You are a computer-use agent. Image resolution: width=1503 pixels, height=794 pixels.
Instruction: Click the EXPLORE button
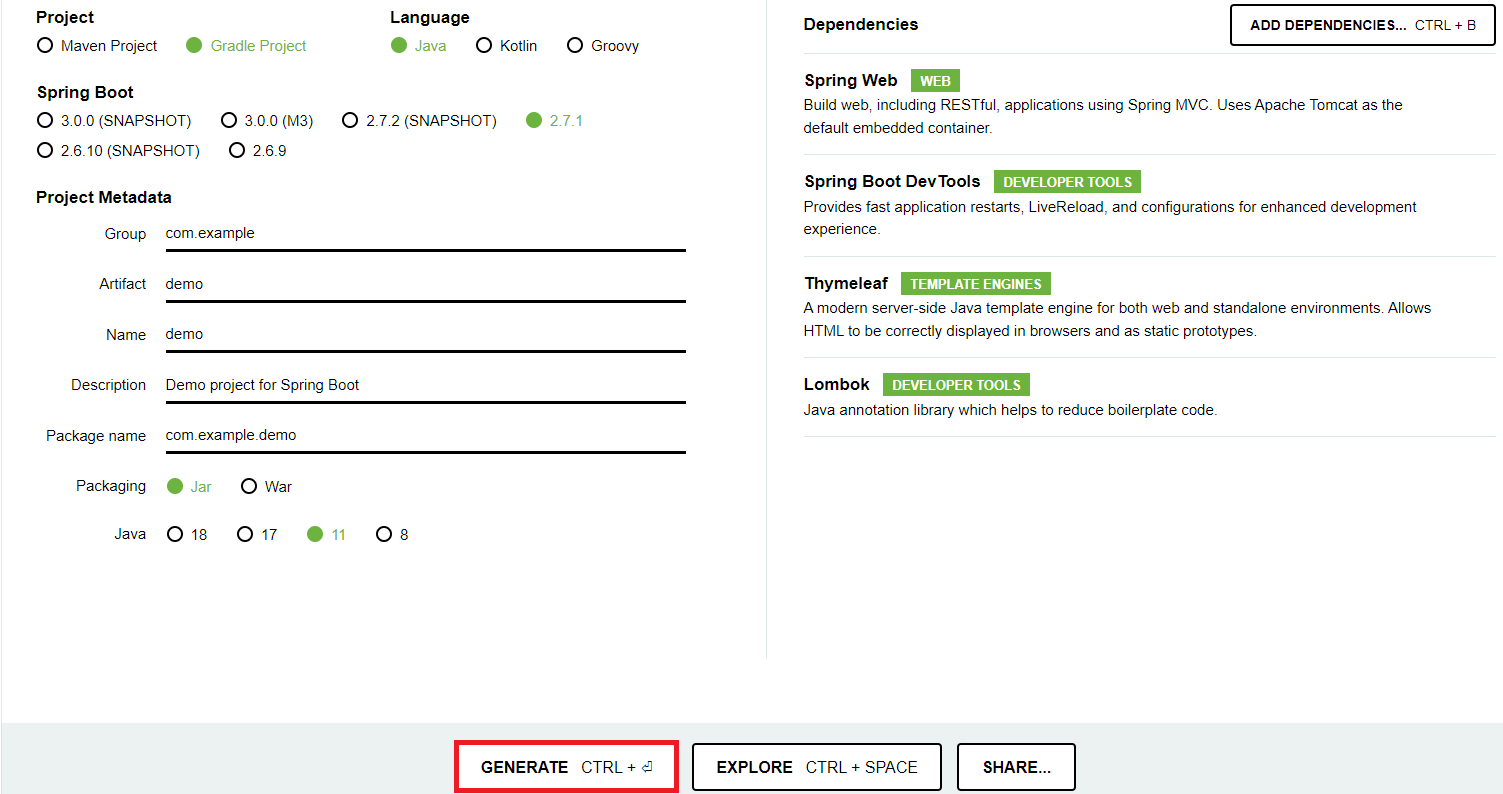tap(817, 767)
